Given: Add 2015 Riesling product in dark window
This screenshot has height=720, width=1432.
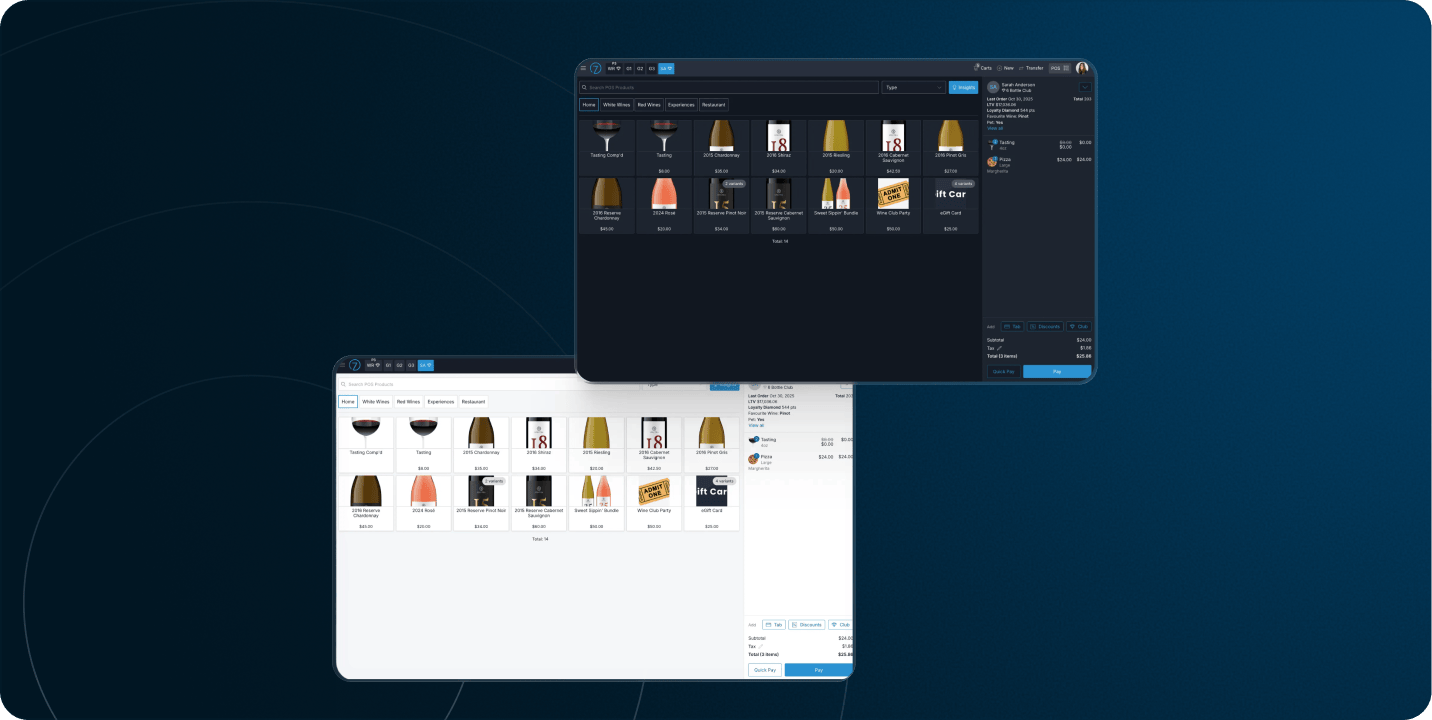Looking at the screenshot, I should point(836,148).
